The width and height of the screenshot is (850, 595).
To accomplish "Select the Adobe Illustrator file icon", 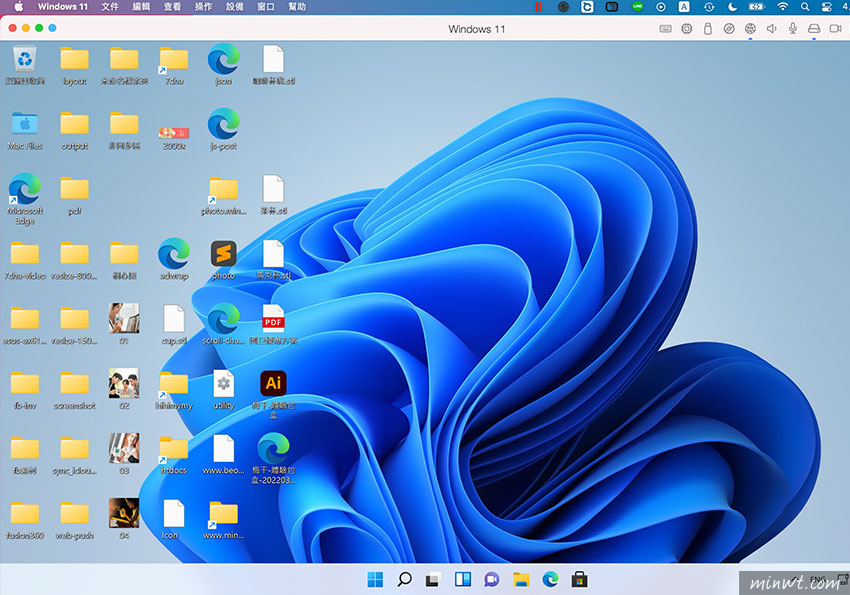I will [273, 383].
